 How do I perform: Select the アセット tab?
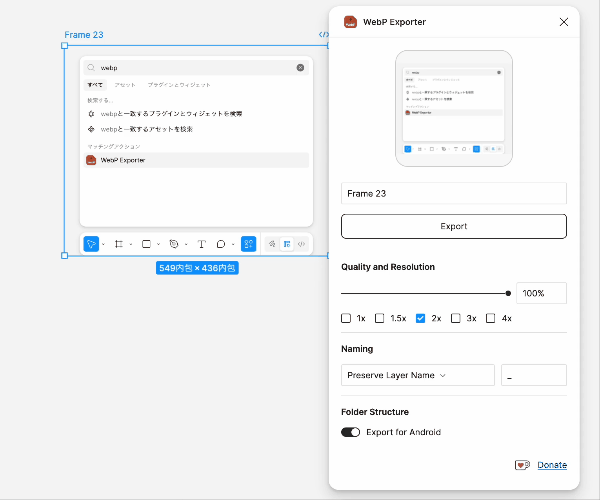[125, 85]
